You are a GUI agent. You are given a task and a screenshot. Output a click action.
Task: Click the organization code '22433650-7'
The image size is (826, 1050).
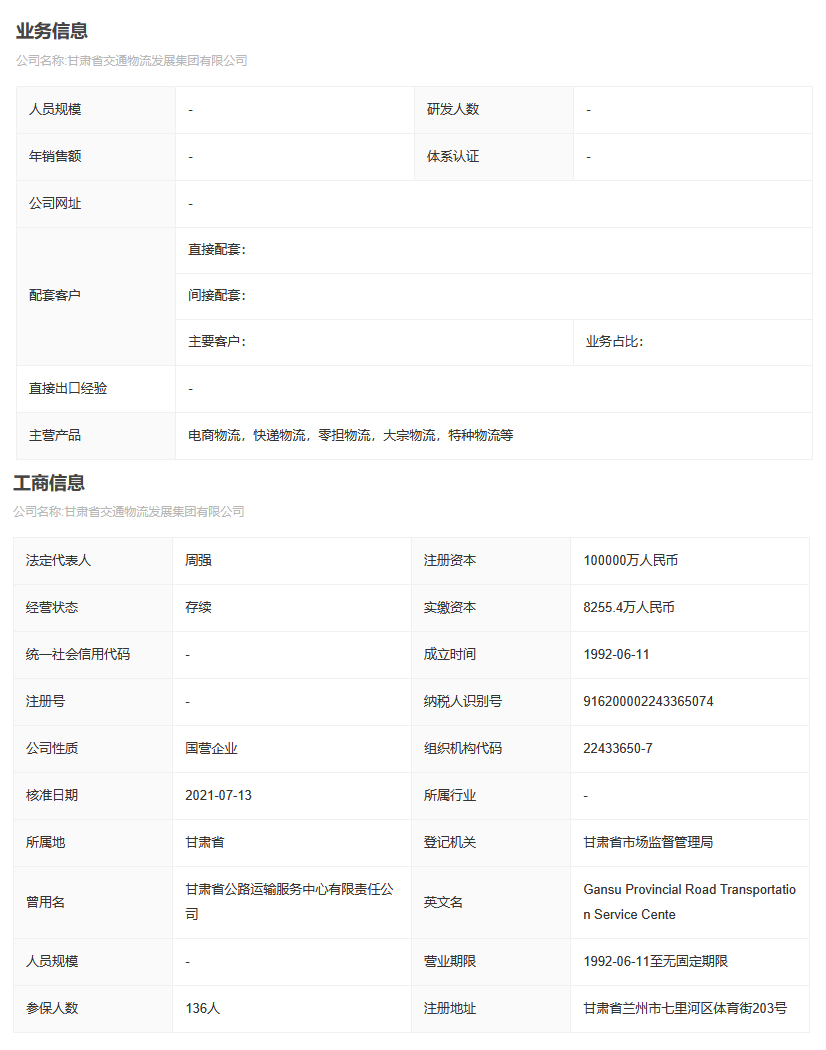tap(618, 748)
